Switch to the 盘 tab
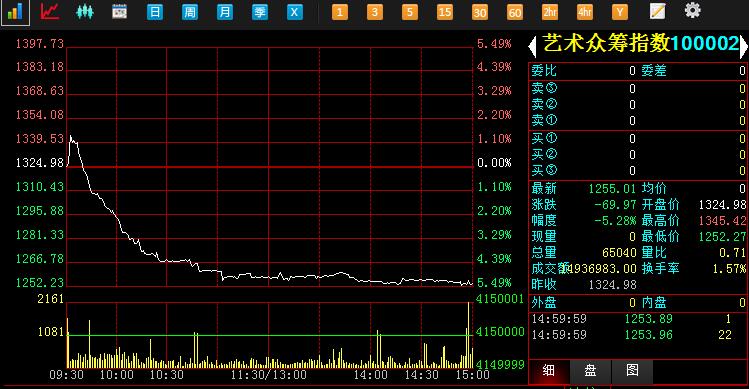The image size is (749, 389). (x=590, y=371)
